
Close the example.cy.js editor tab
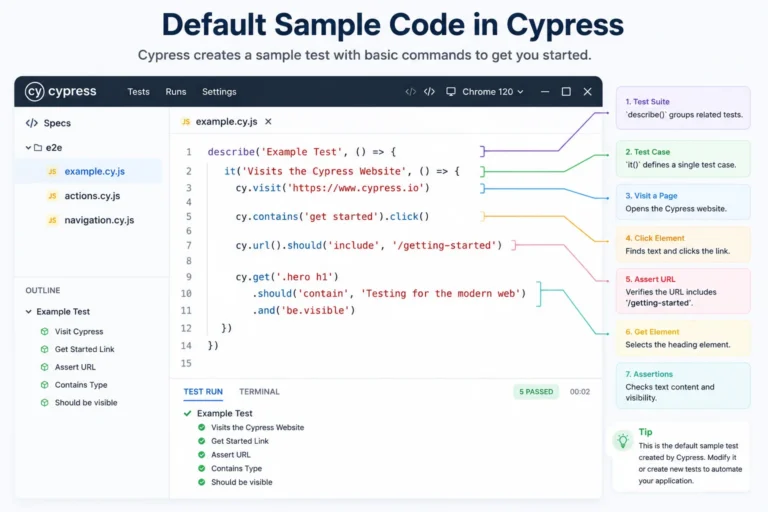point(268,122)
